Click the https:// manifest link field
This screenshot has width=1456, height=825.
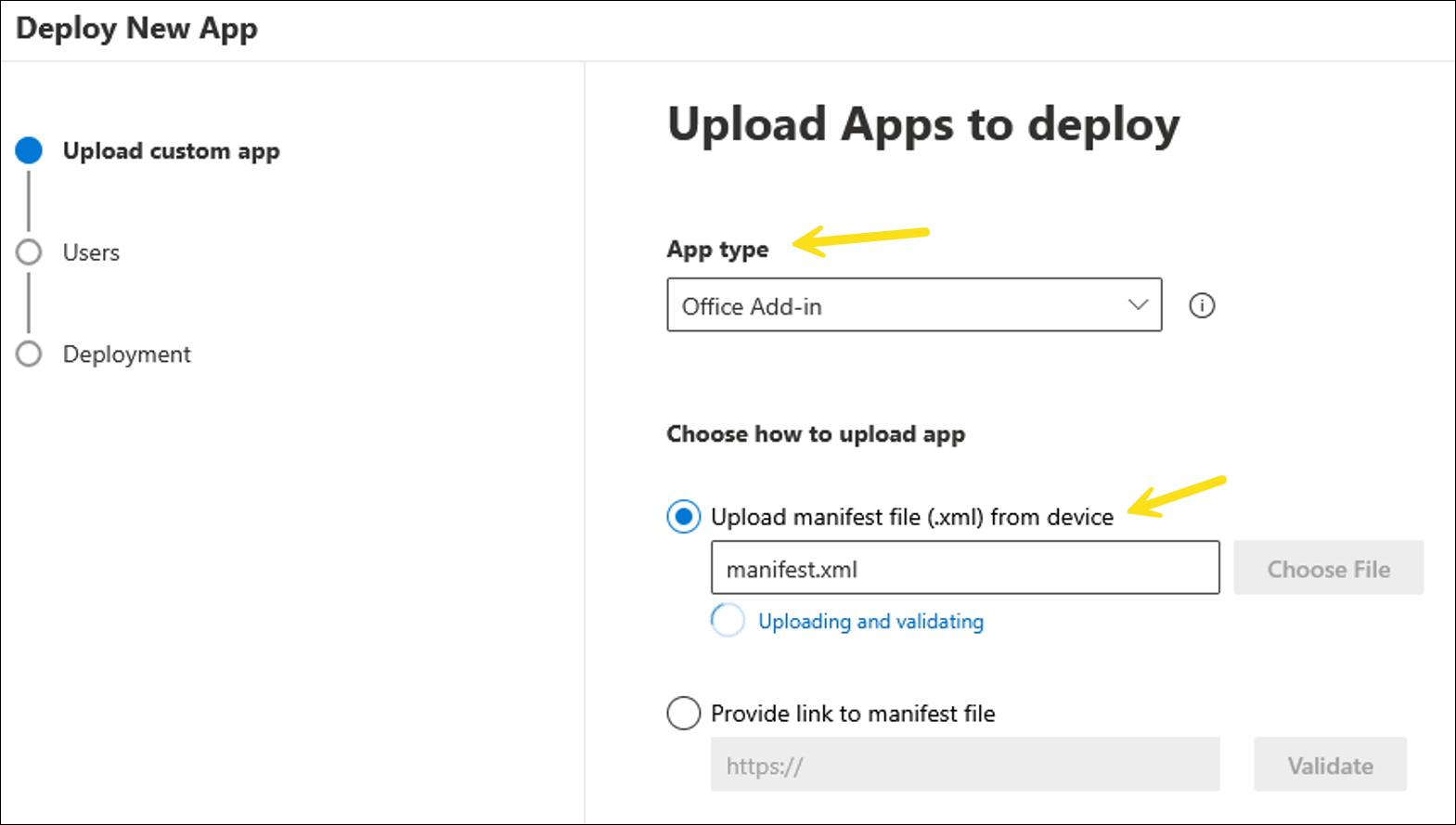click(x=965, y=765)
